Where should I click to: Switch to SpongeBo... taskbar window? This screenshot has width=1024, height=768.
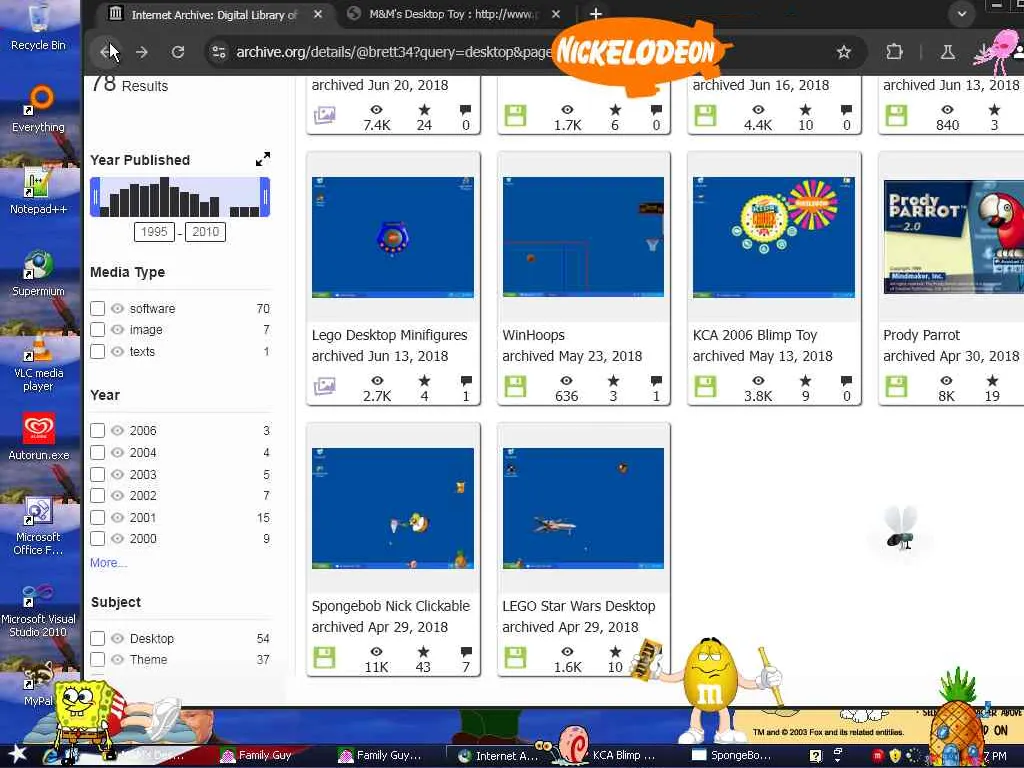coord(732,755)
